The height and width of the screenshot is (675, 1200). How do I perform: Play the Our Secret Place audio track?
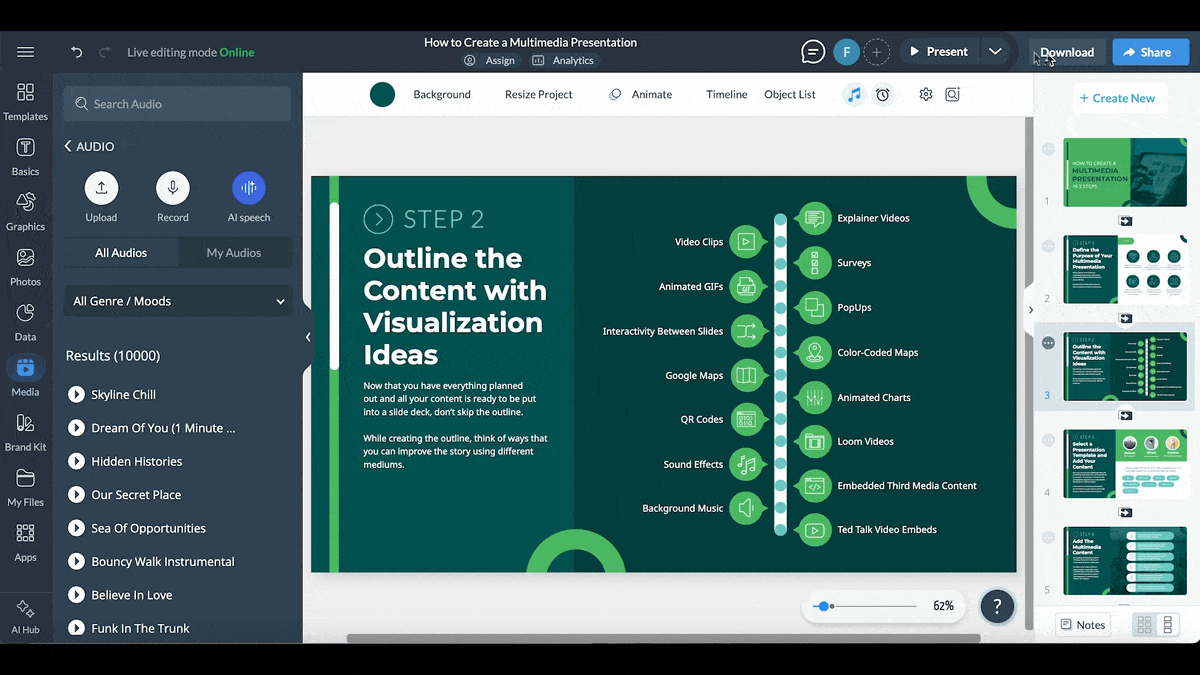[x=76, y=495]
